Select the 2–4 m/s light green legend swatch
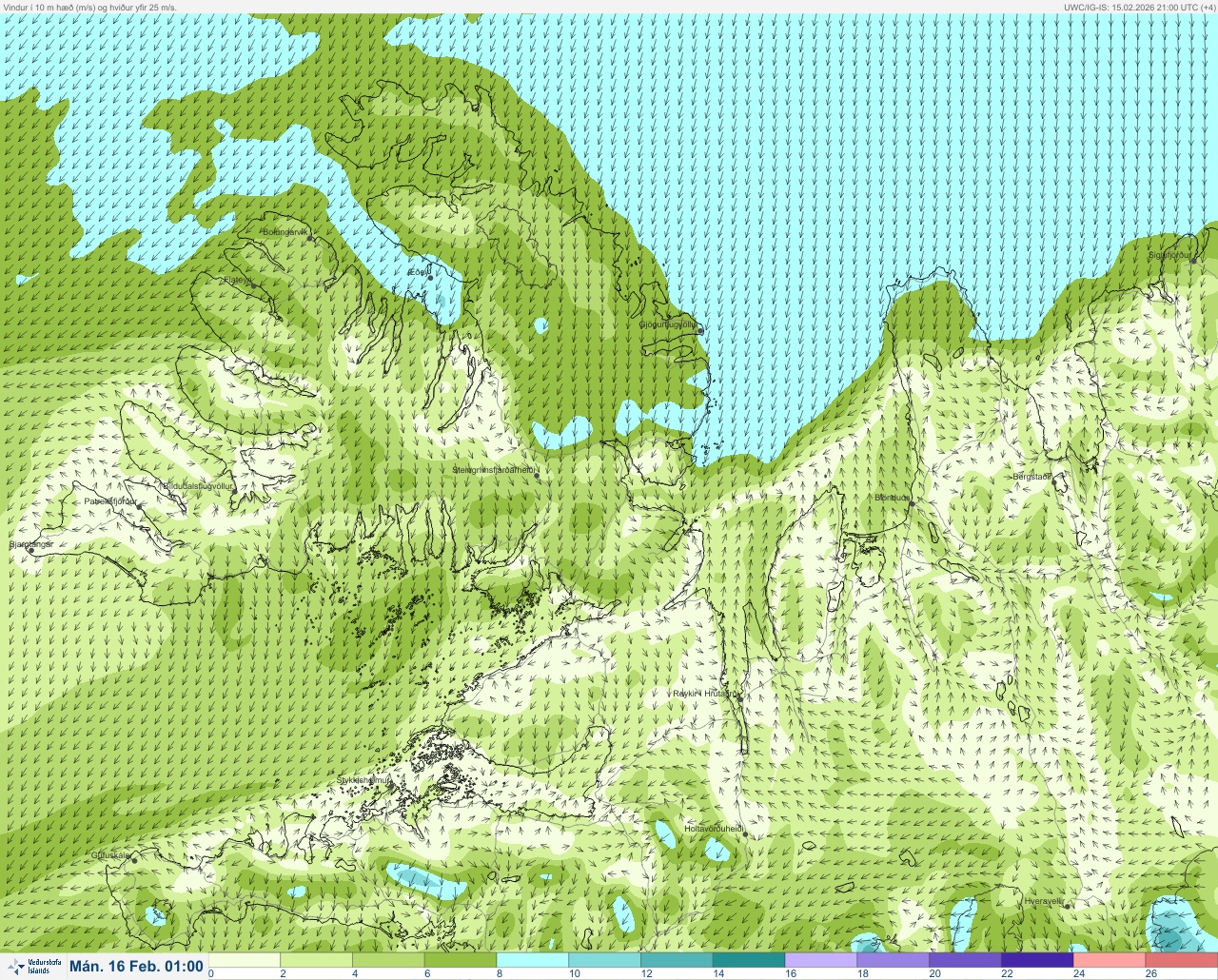Screen dimensions: 1218x980 click(317, 960)
